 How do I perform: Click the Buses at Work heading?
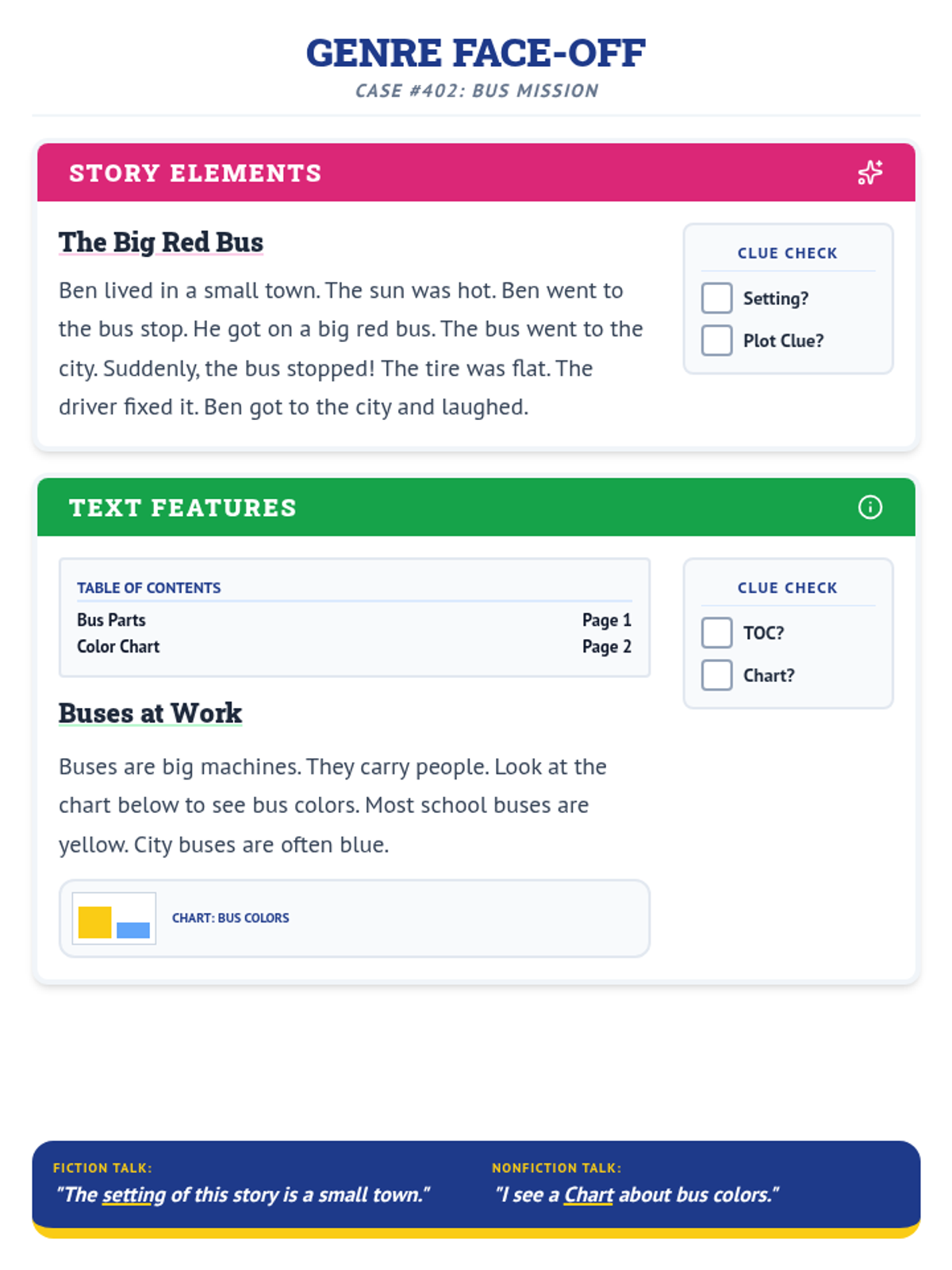(150, 713)
